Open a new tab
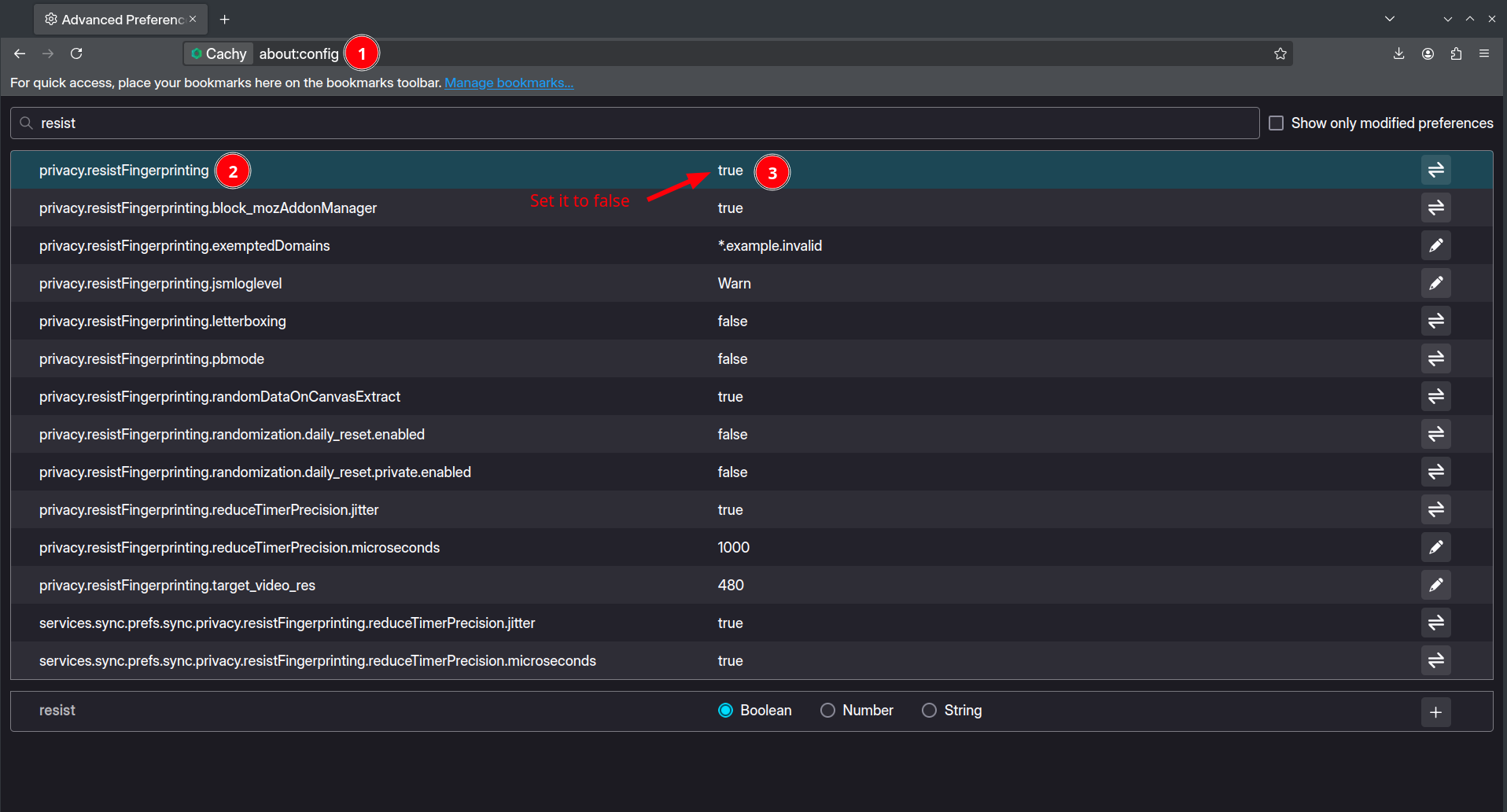 [x=225, y=19]
